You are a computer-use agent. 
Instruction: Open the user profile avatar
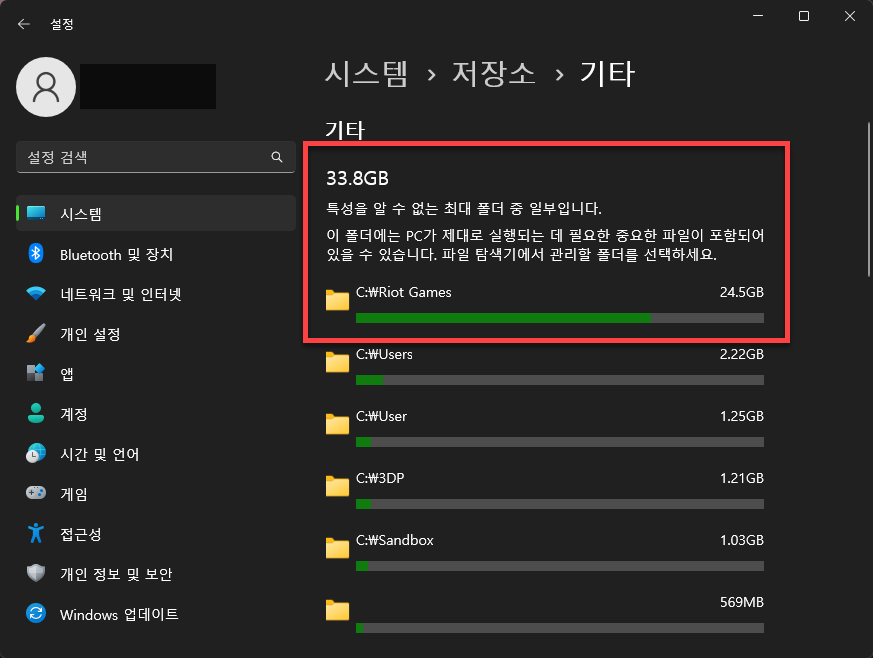46,87
